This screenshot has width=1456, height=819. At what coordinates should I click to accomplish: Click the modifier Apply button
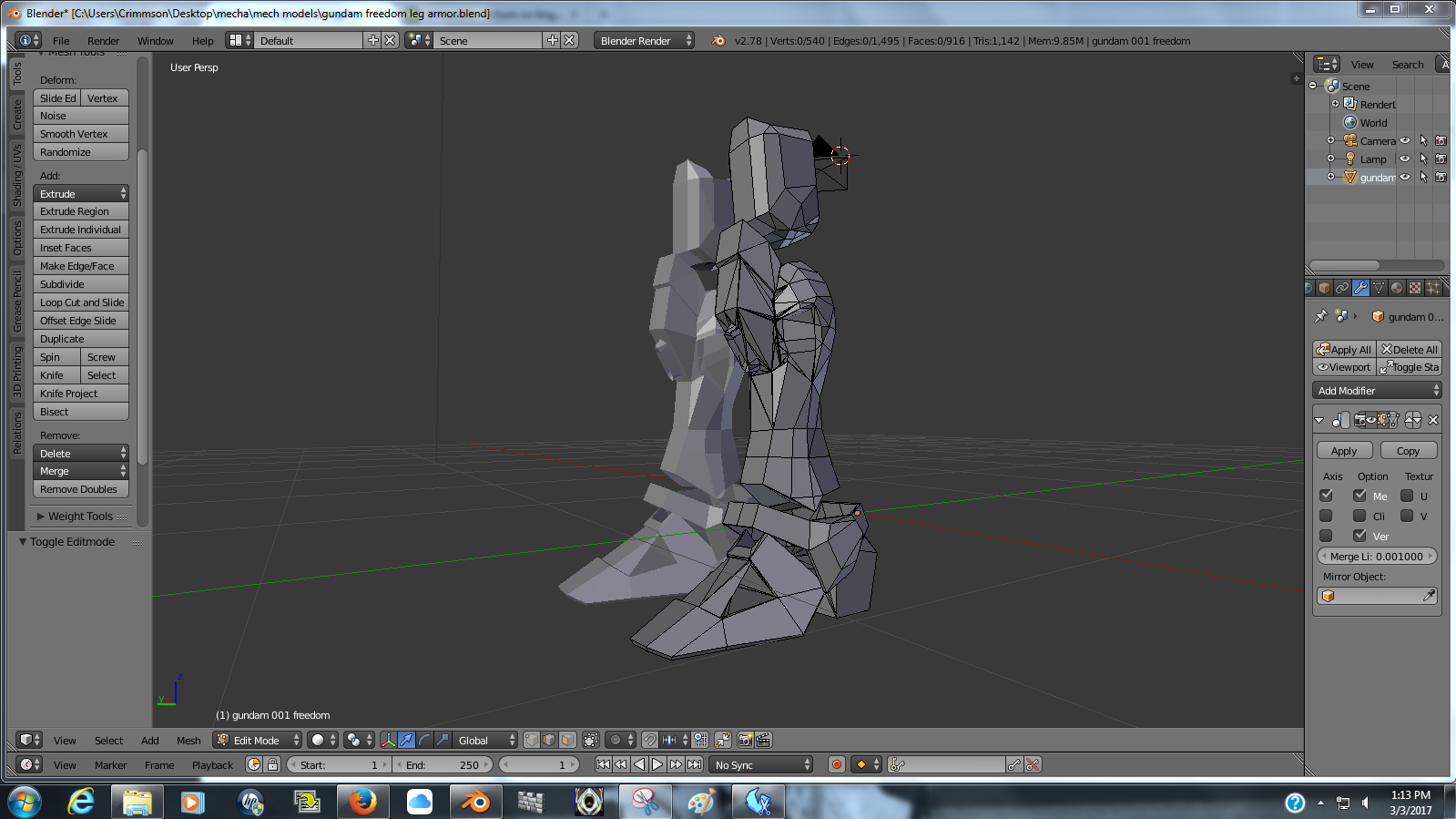pos(1344,450)
